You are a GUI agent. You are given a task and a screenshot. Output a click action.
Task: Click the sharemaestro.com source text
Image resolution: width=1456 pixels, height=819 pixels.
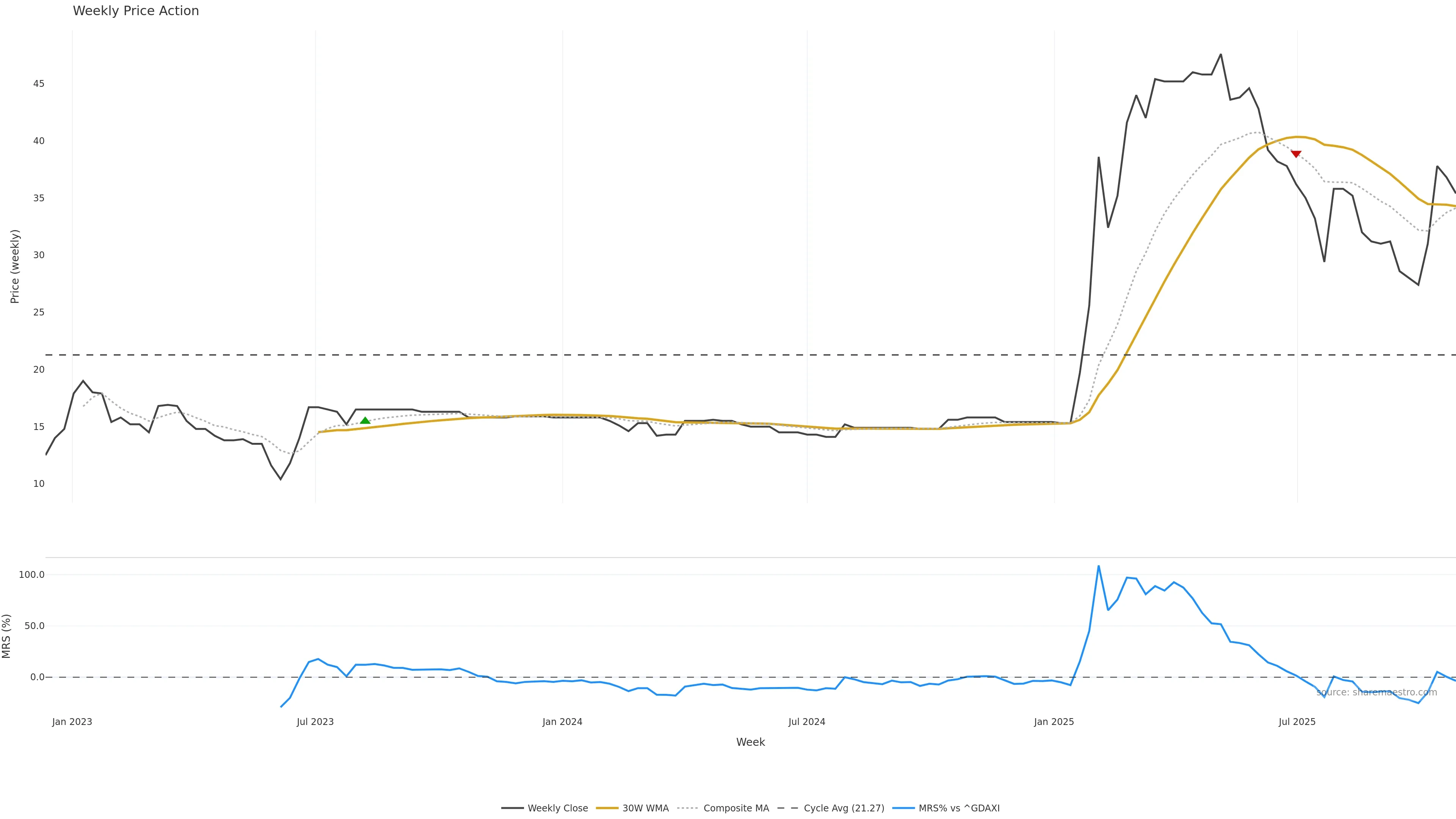pos(1376,692)
